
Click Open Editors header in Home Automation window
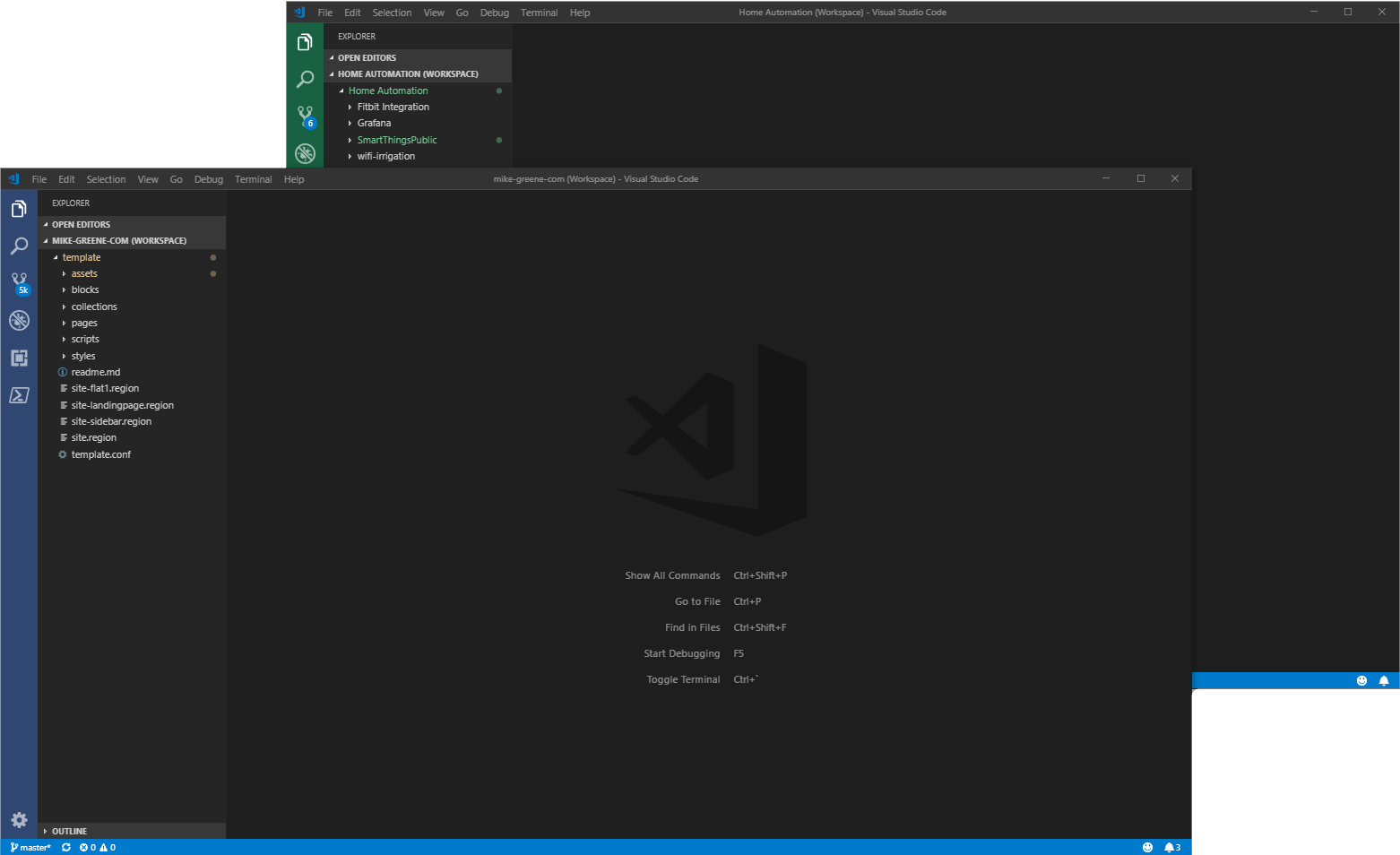point(418,57)
